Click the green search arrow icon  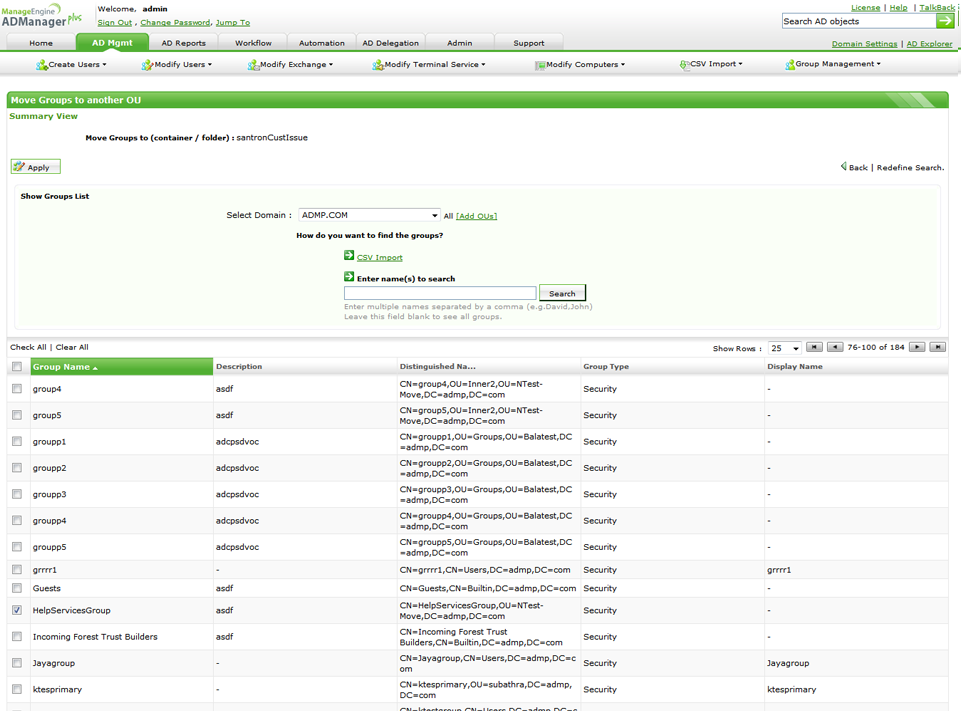point(945,21)
